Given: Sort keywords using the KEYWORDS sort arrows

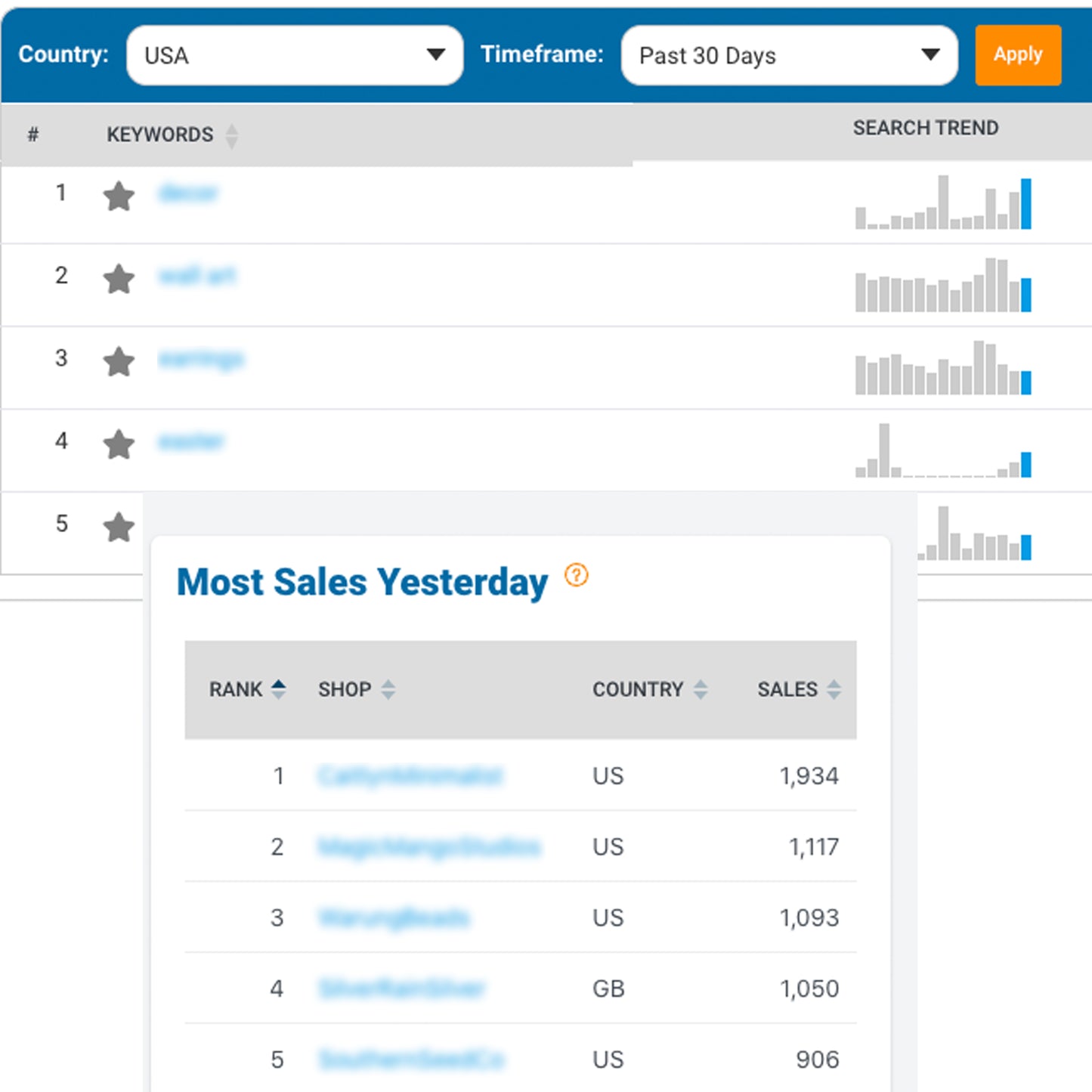Looking at the screenshot, I should pos(231,135).
